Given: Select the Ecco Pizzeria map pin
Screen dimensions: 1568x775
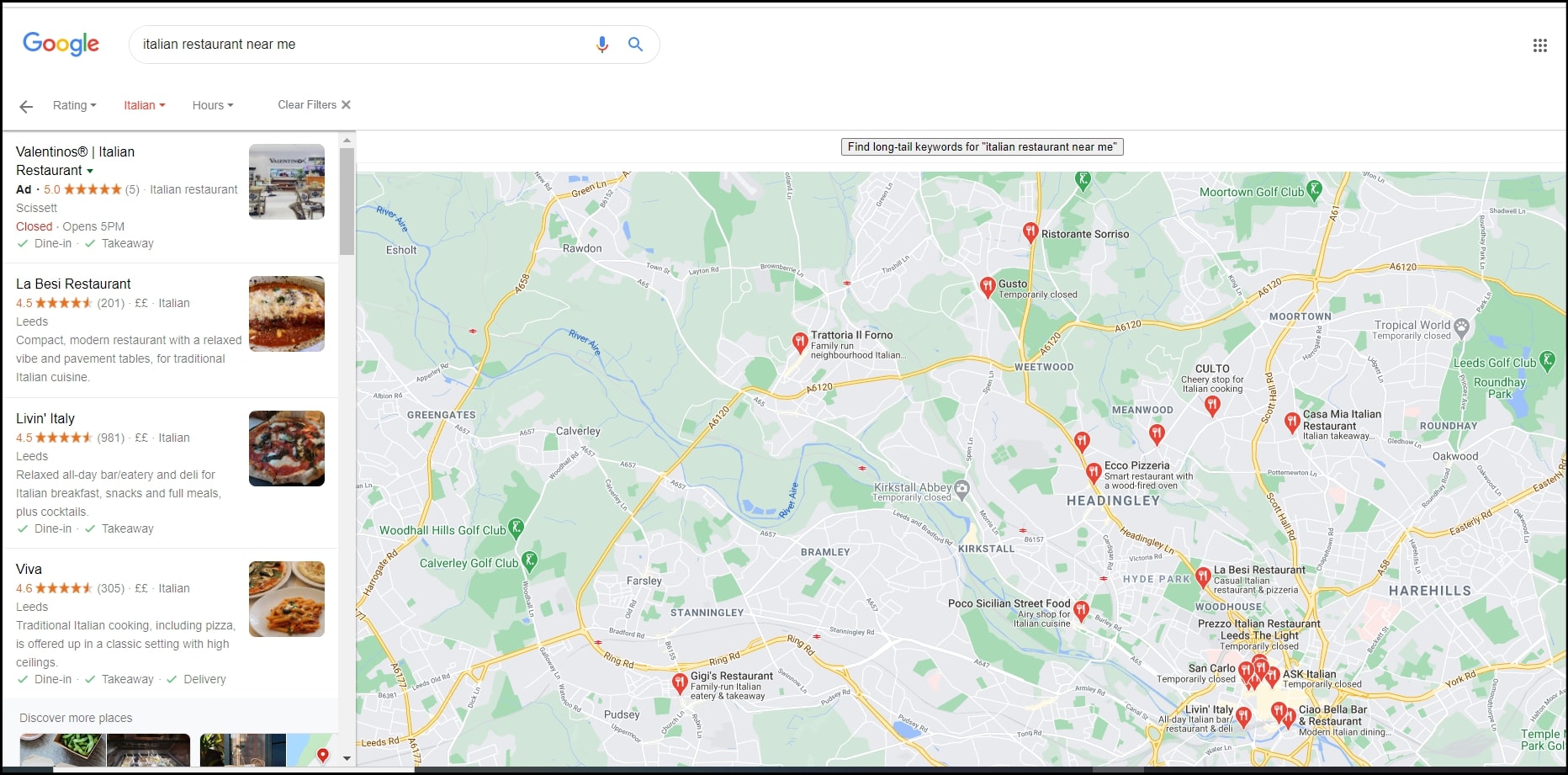Looking at the screenshot, I should 1093,472.
